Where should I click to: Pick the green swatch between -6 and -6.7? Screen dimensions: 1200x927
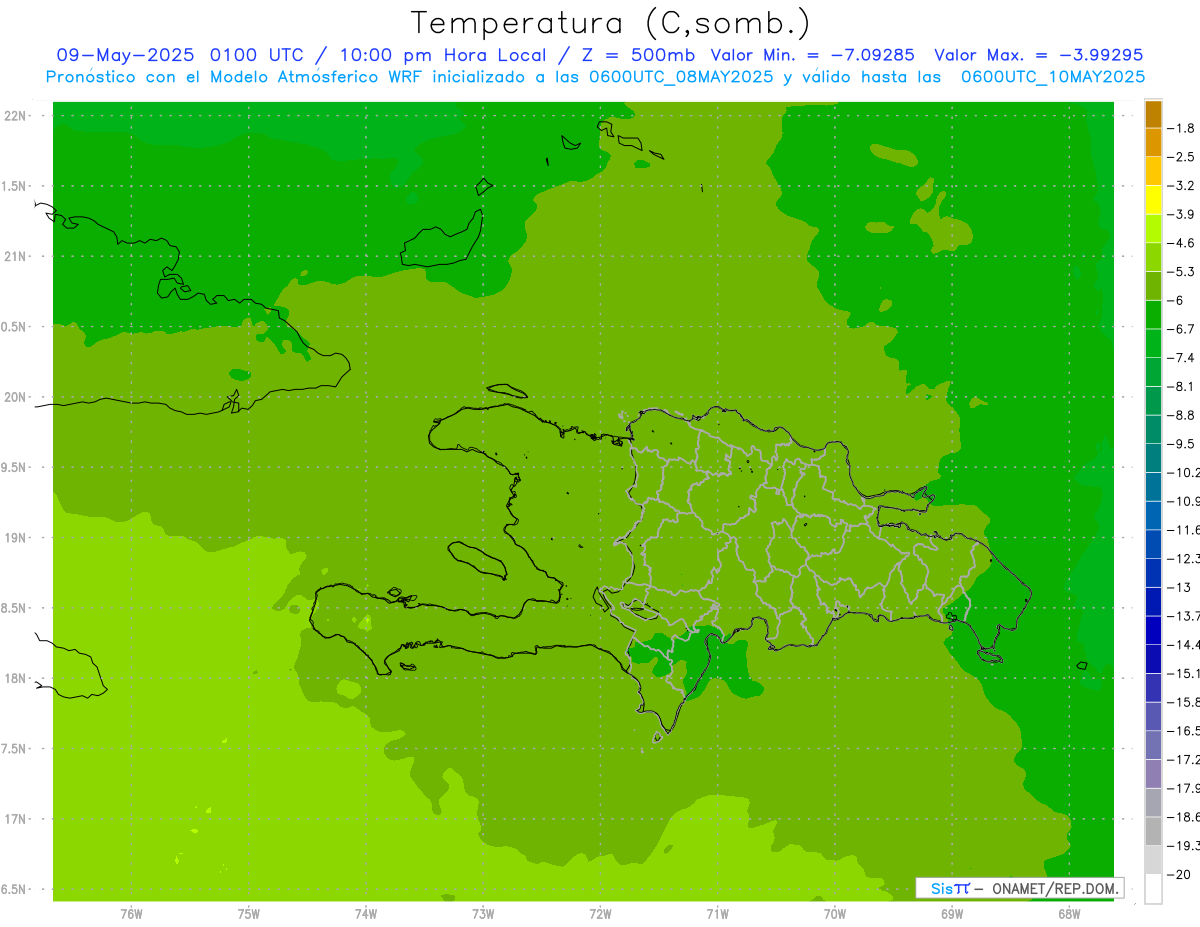point(1153,314)
